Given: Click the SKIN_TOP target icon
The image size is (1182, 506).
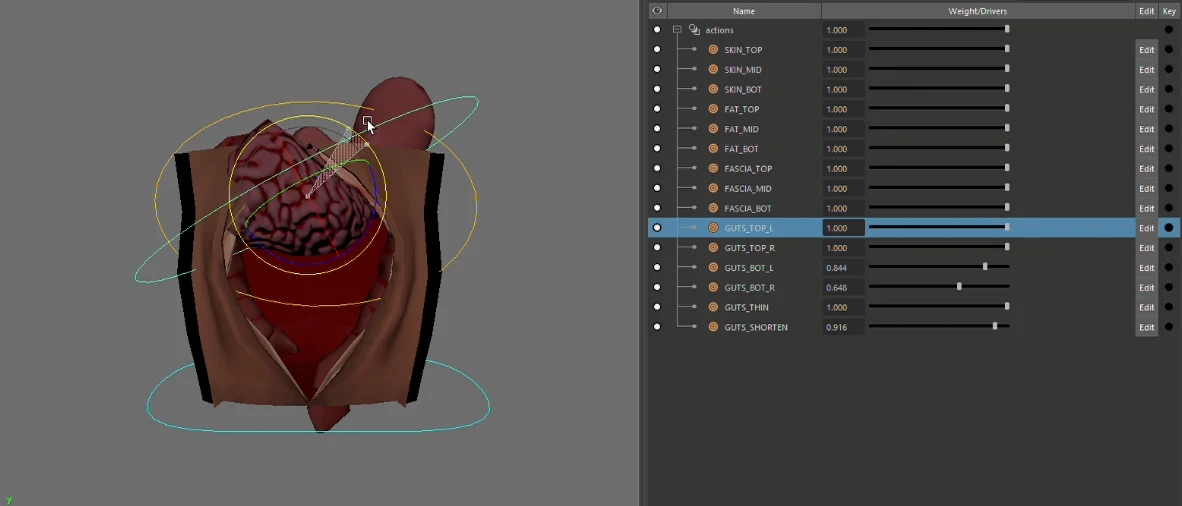Looking at the screenshot, I should pyautogui.click(x=713, y=50).
